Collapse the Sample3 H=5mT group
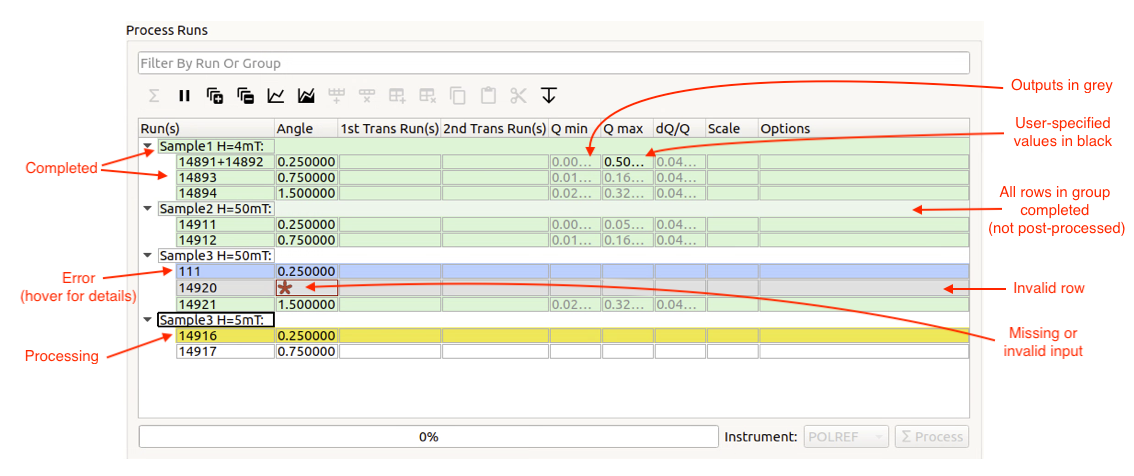Viewport: 1134px width, 476px height. (x=149, y=320)
